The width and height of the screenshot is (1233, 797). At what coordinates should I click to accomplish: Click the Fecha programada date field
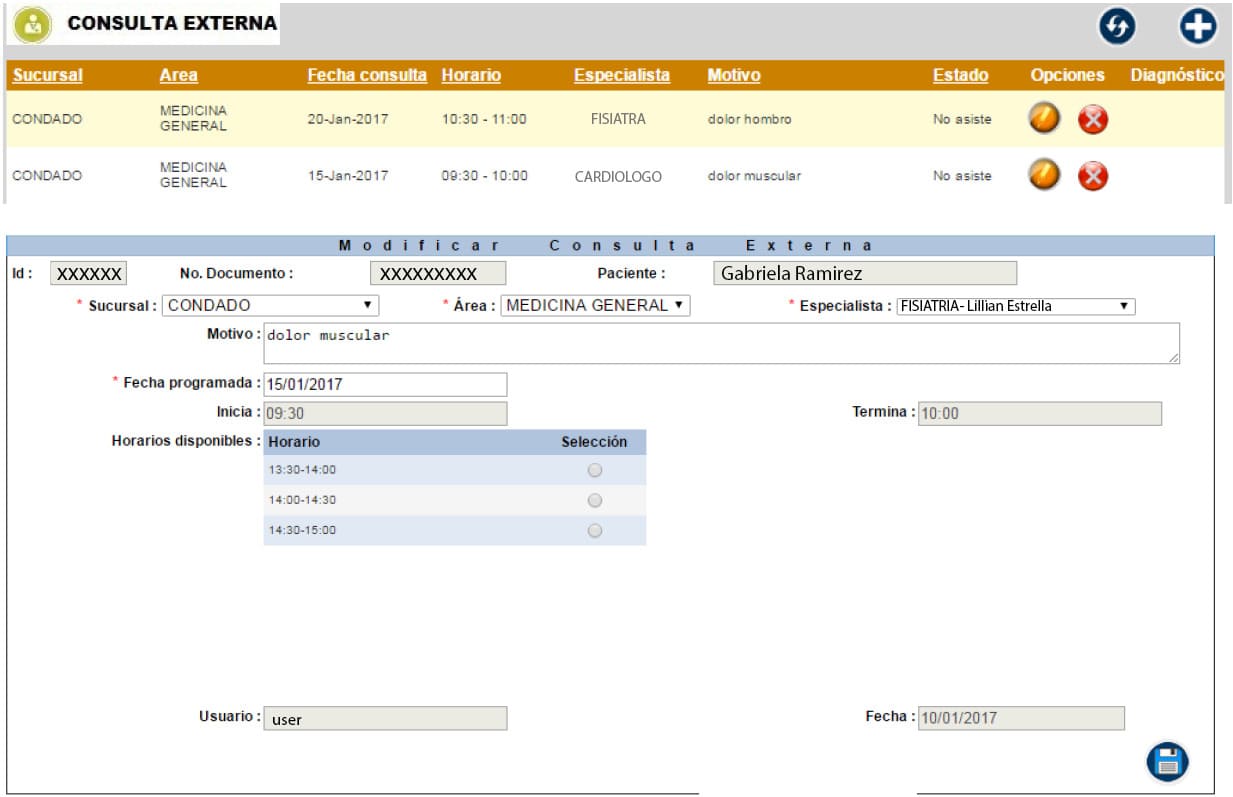385,384
